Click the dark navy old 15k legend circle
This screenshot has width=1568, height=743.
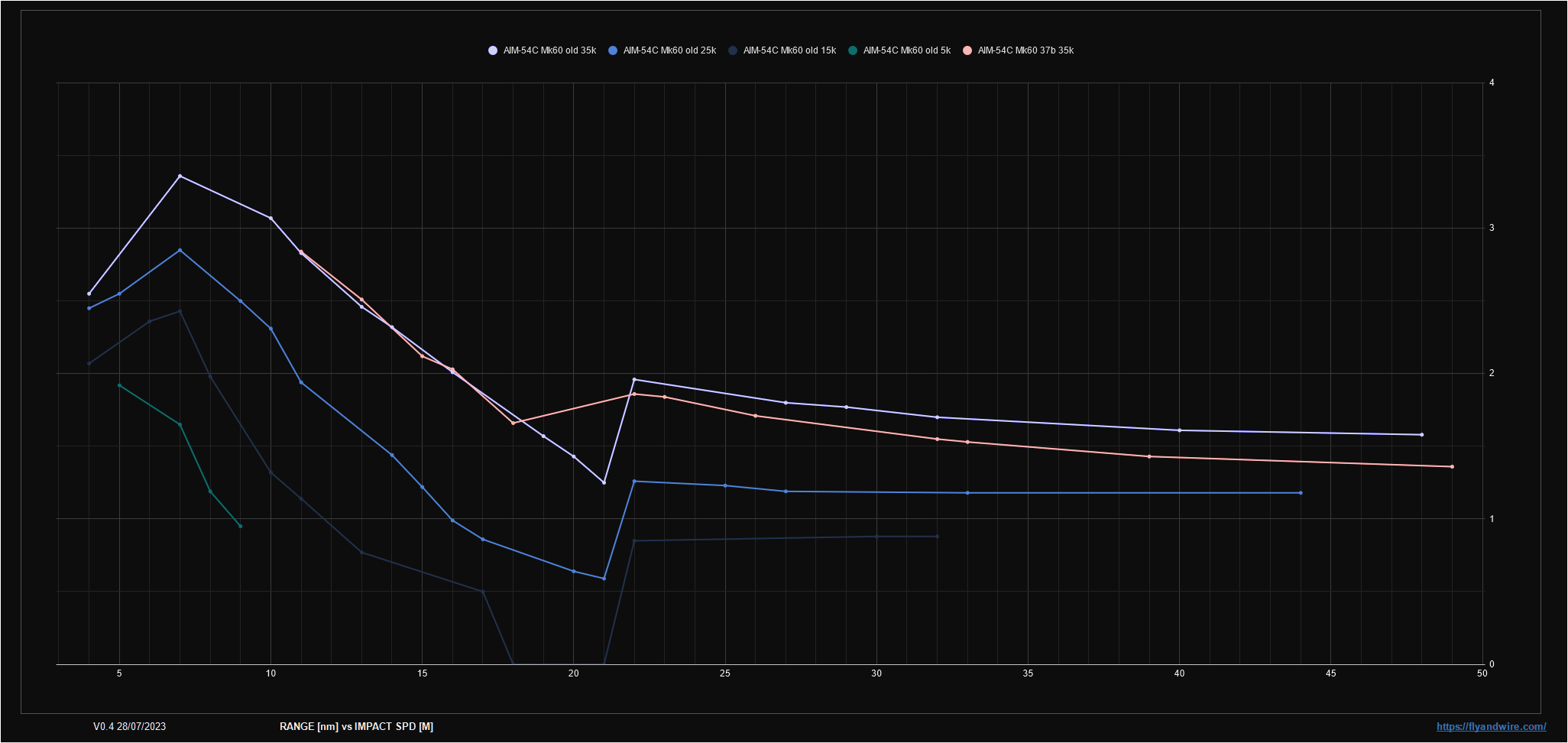[733, 50]
